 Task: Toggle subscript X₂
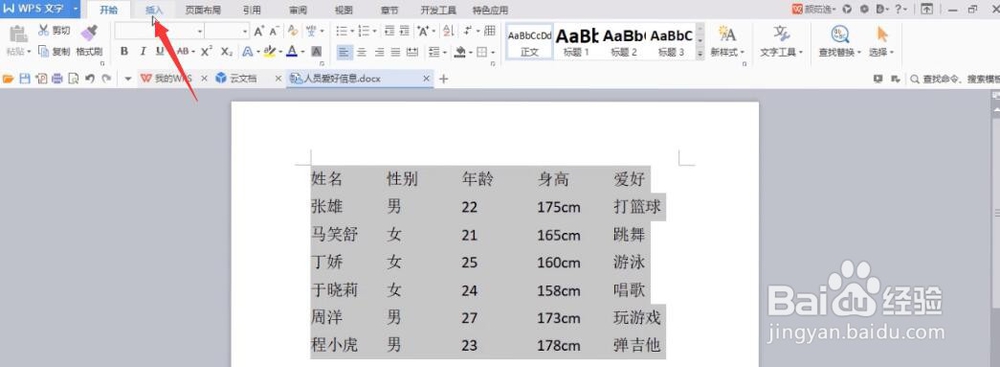(x=226, y=51)
